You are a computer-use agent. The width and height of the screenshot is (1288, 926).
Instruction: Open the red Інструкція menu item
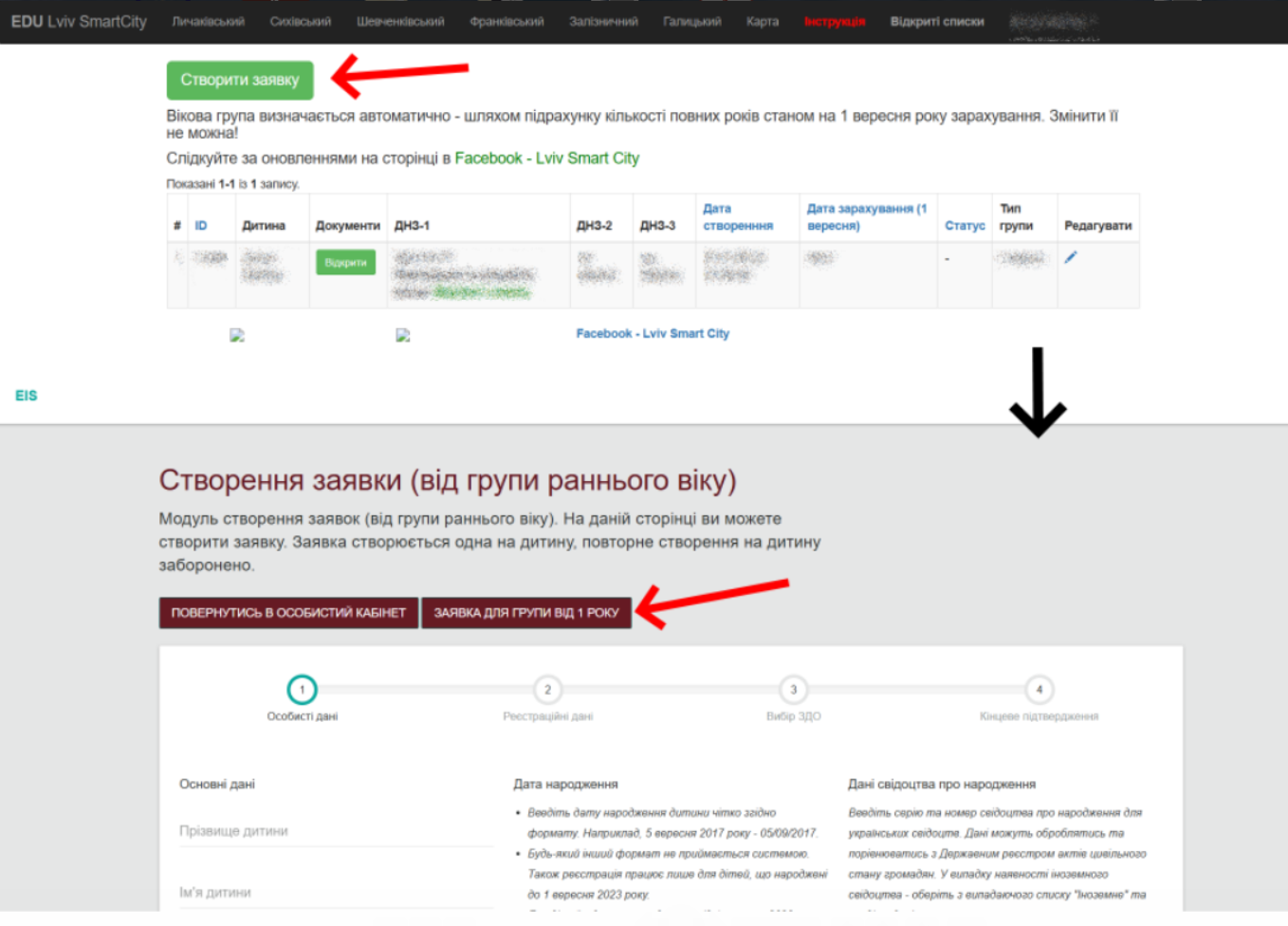click(x=834, y=22)
